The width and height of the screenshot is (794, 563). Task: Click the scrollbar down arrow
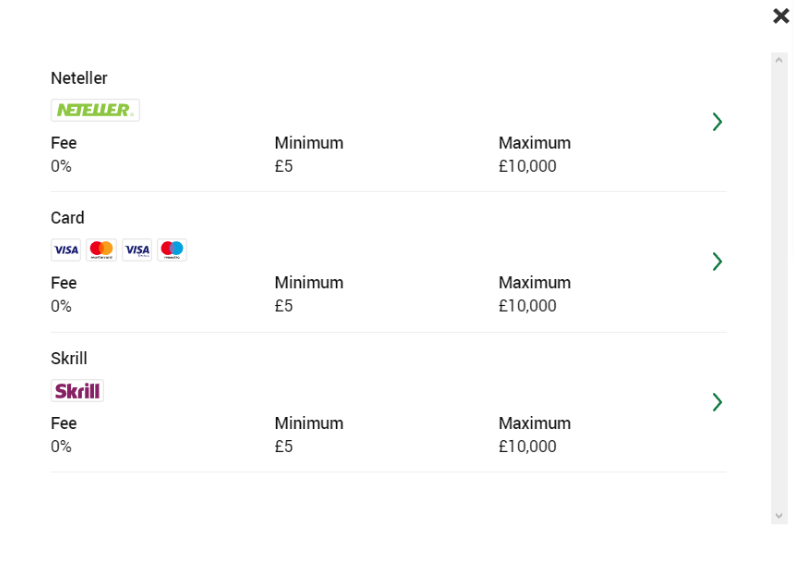pos(779,515)
